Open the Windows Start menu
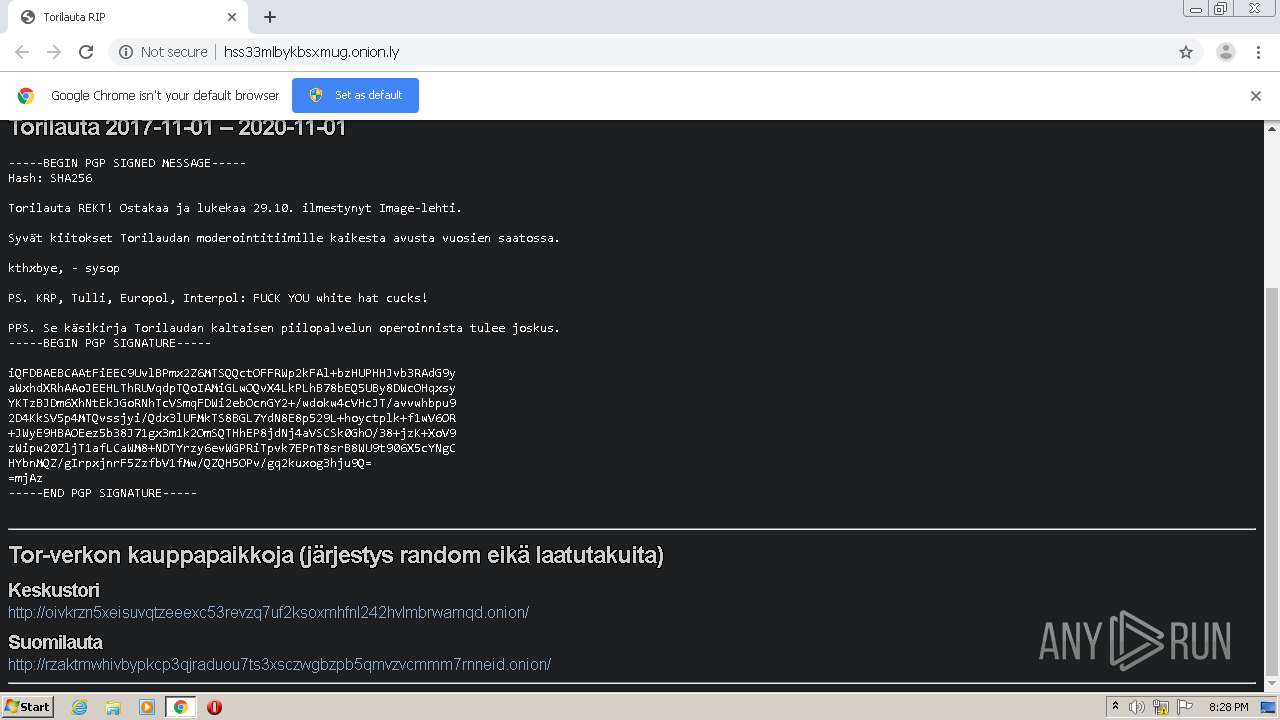 click(x=28, y=706)
